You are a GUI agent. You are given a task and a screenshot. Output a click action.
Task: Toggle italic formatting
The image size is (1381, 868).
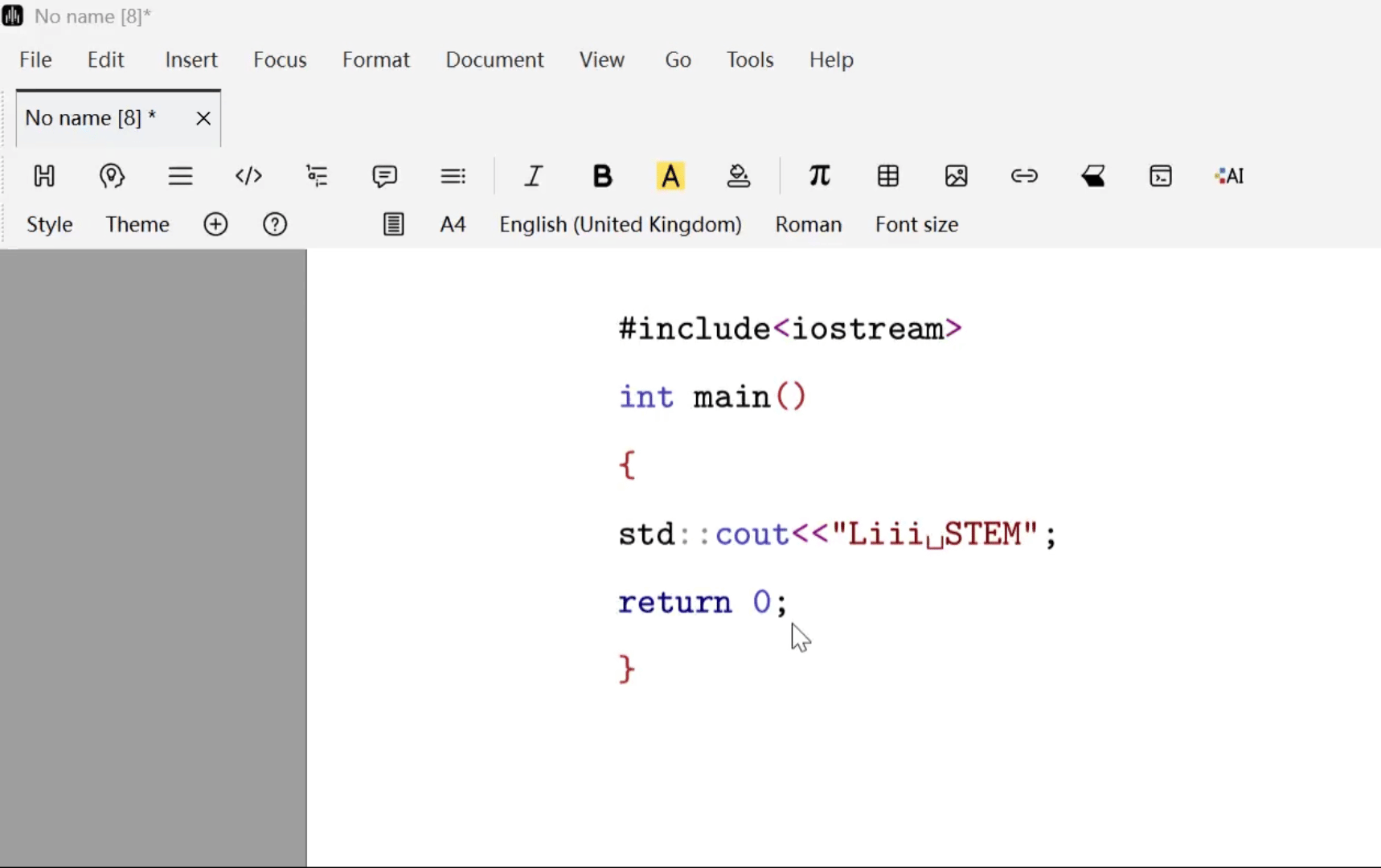[534, 175]
